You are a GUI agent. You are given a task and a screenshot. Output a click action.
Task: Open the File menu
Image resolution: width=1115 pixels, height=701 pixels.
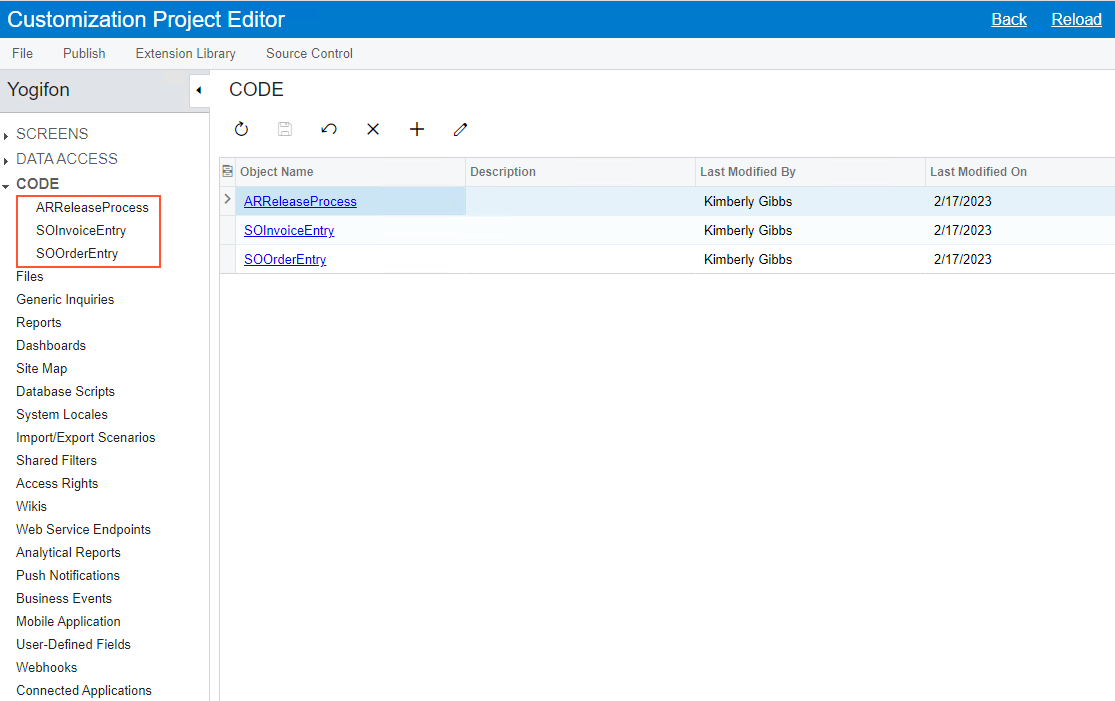pos(22,54)
